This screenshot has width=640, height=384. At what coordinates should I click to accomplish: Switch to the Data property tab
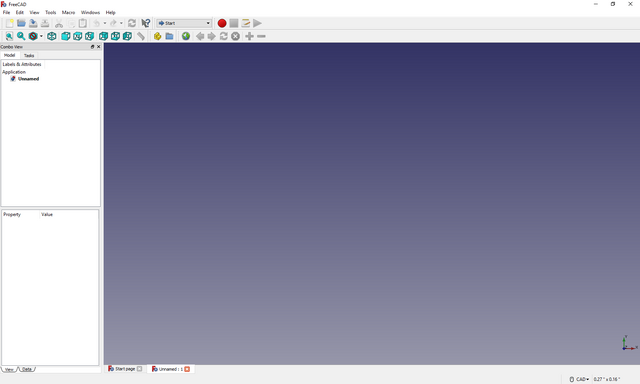pyautogui.click(x=27, y=369)
